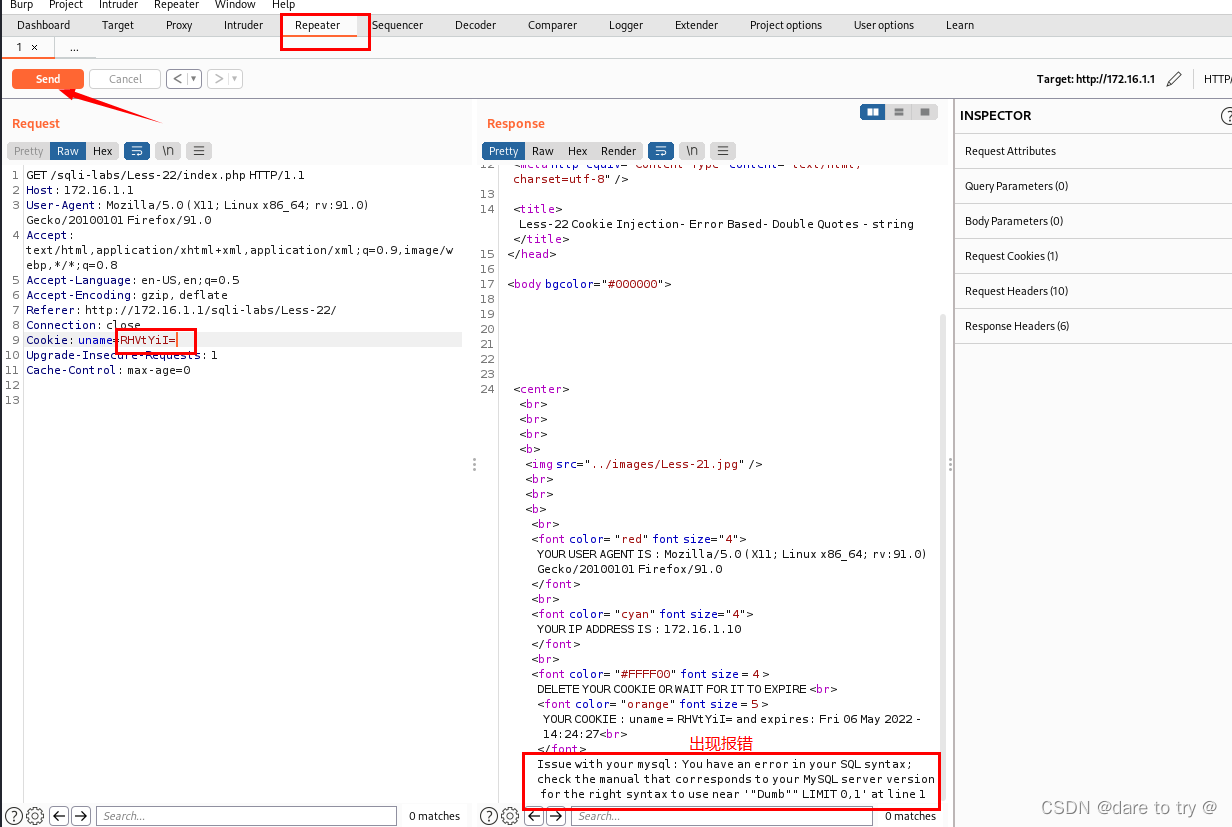Open the hamburger menu in Request panel
The height and width of the screenshot is (827, 1232).
pyautogui.click(x=199, y=150)
